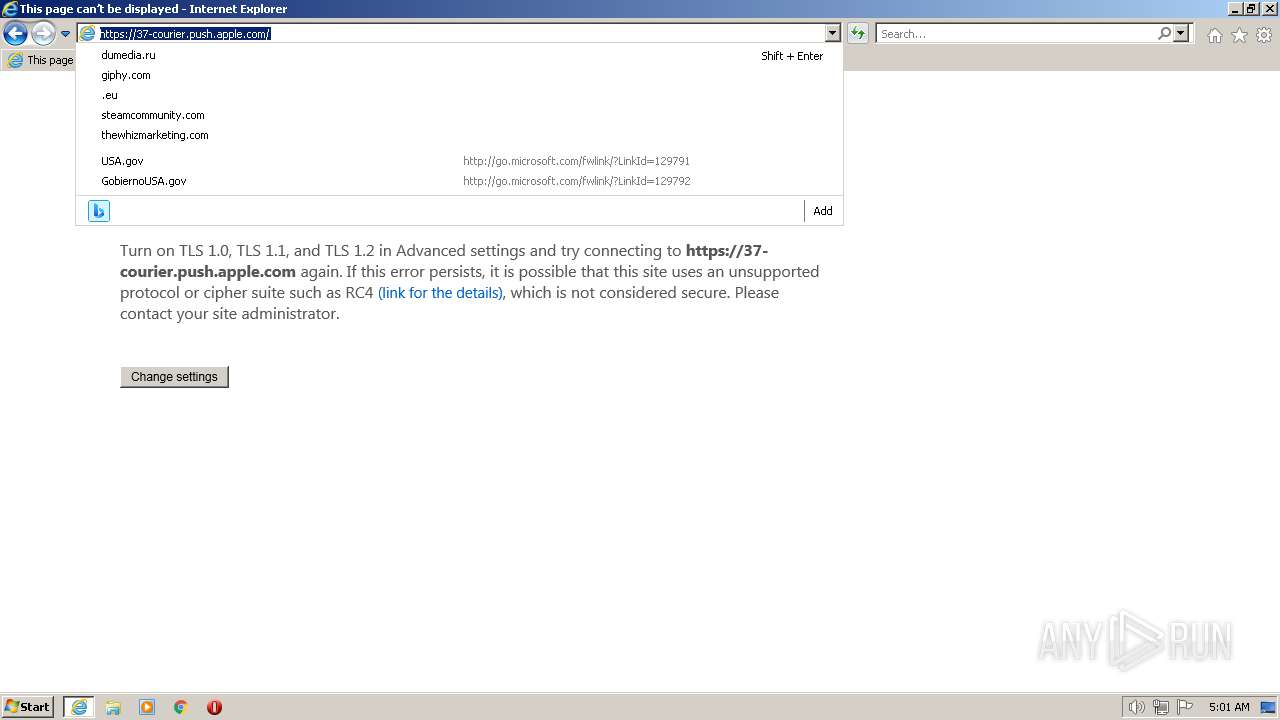Click the magnifier search icon
This screenshot has width=1280, height=720.
pos(1164,33)
